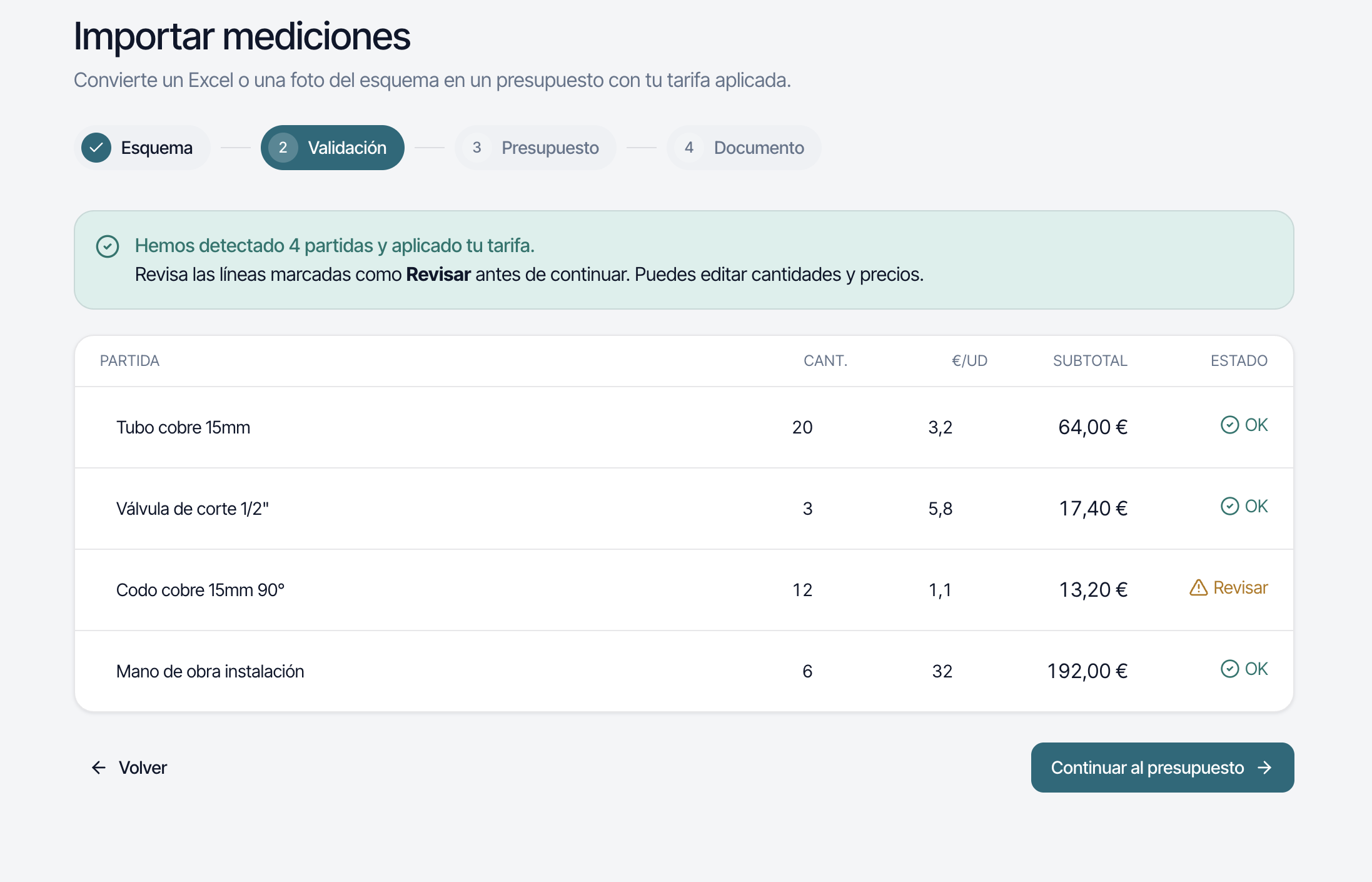Open the Documento step
The width and height of the screenshot is (1372, 882).
point(744,148)
